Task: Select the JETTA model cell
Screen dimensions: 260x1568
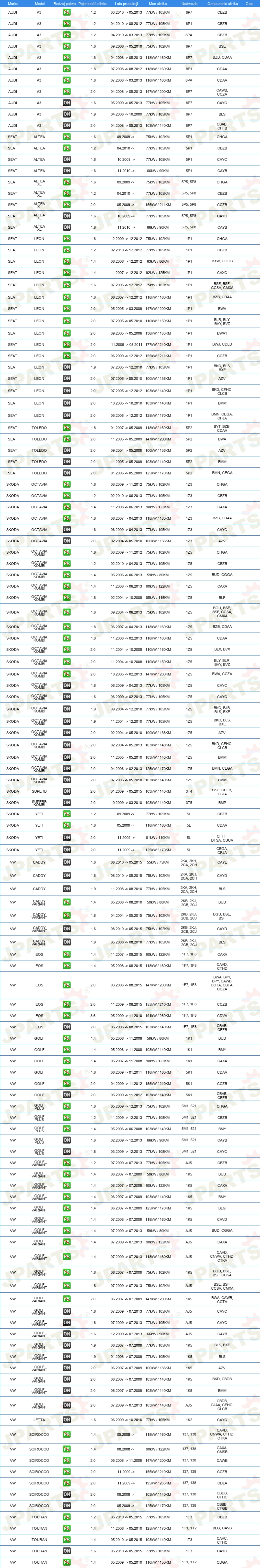Action: click(x=40, y=1420)
